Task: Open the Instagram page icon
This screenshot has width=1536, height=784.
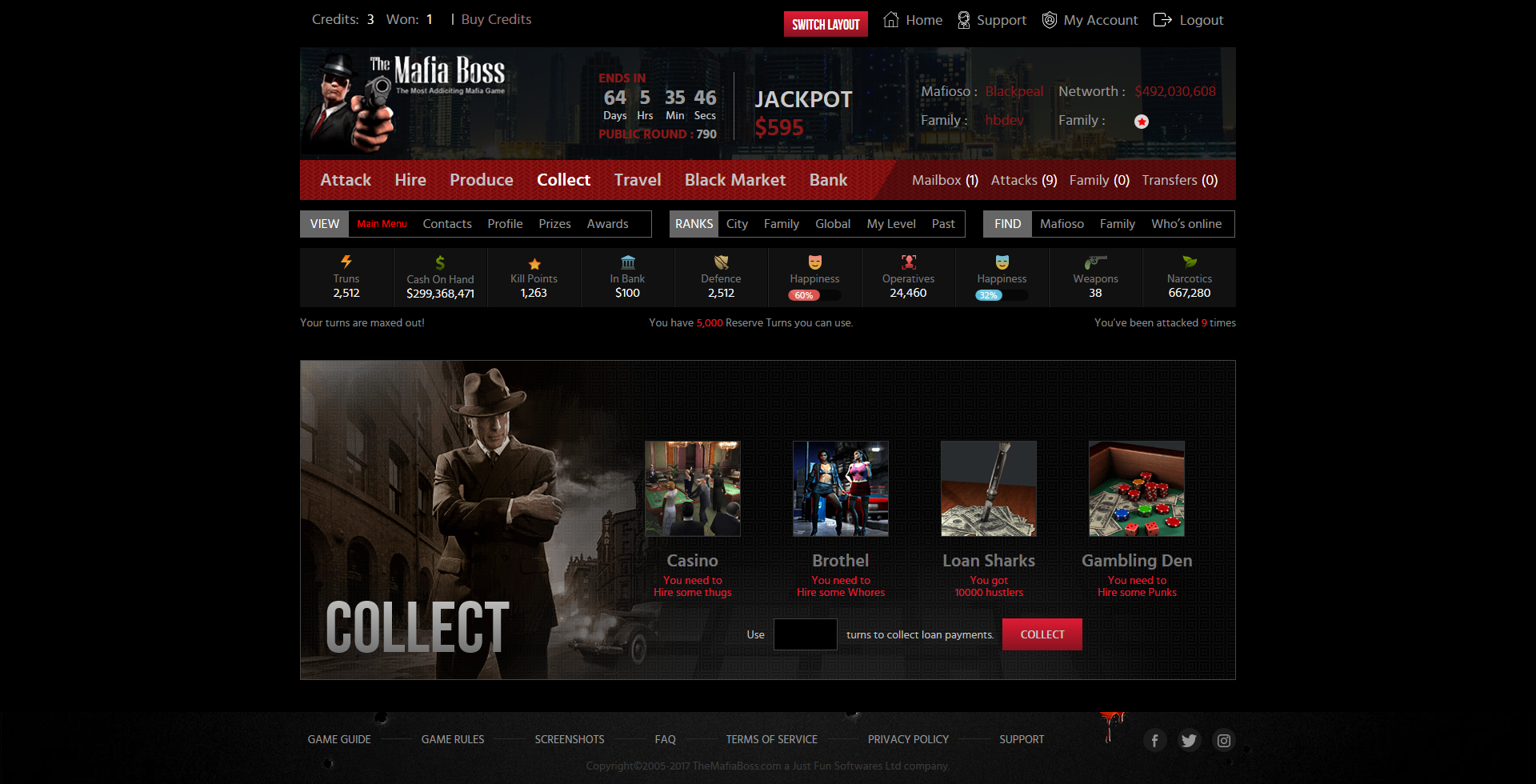Action: pos(1224,740)
